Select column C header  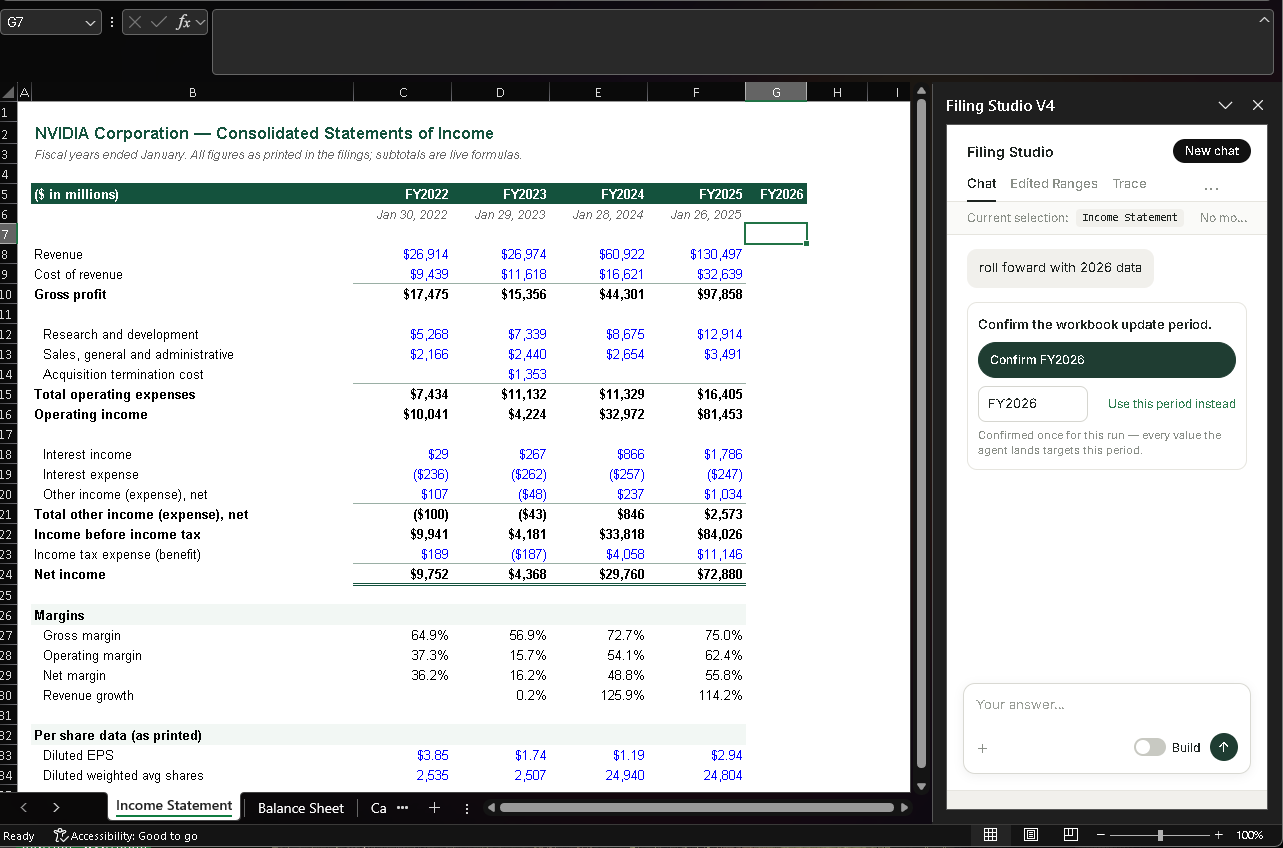402,92
